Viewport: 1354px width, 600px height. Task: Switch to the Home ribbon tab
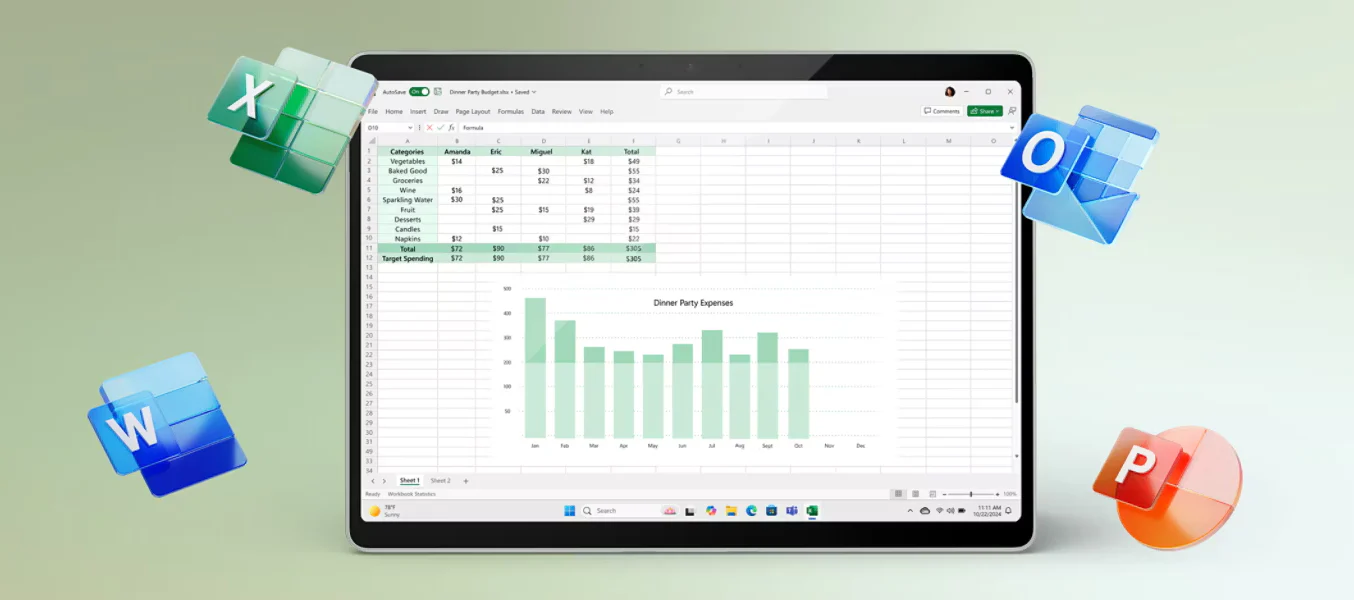tap(394, 112)
